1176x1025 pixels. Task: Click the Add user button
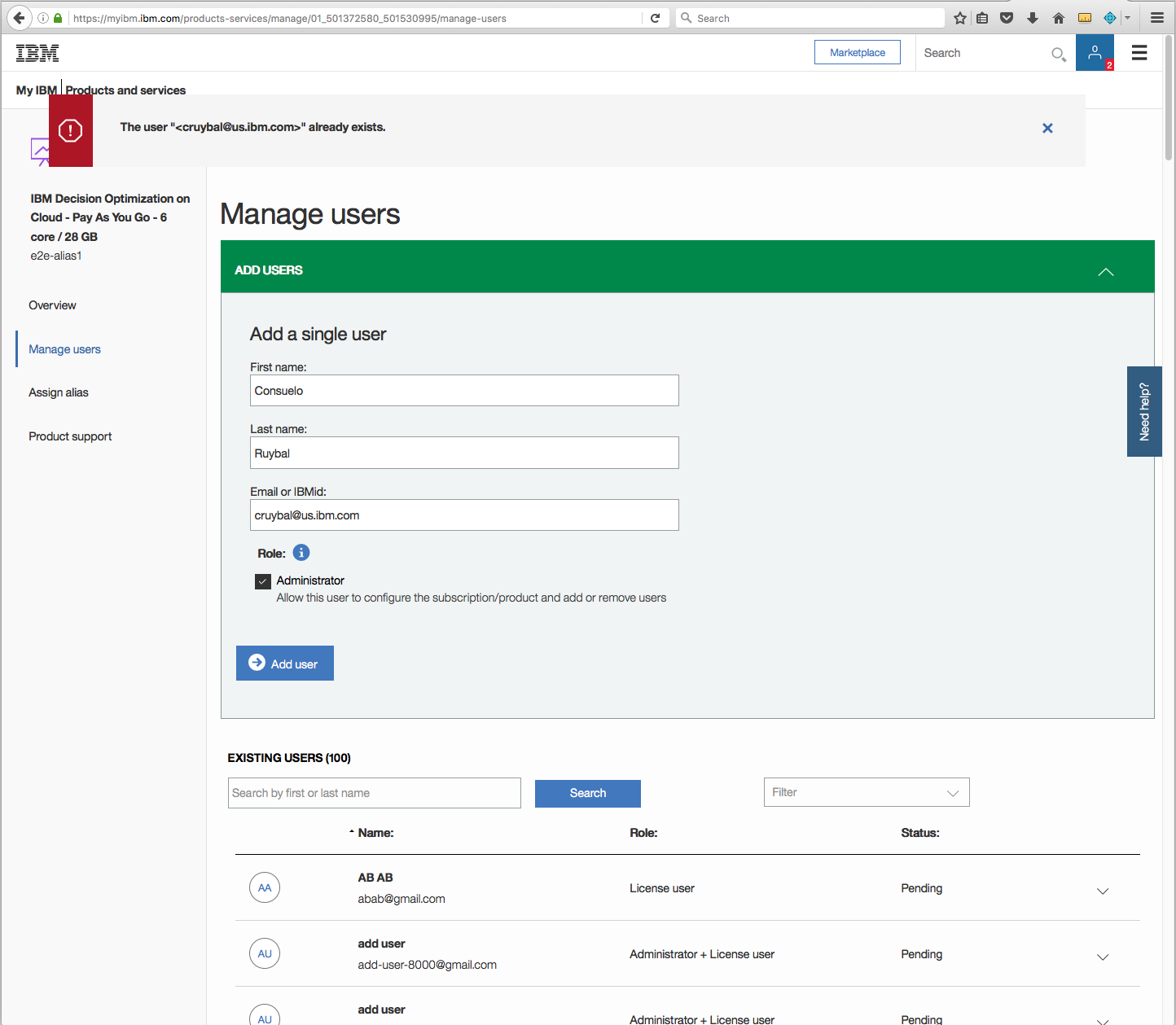285,664
